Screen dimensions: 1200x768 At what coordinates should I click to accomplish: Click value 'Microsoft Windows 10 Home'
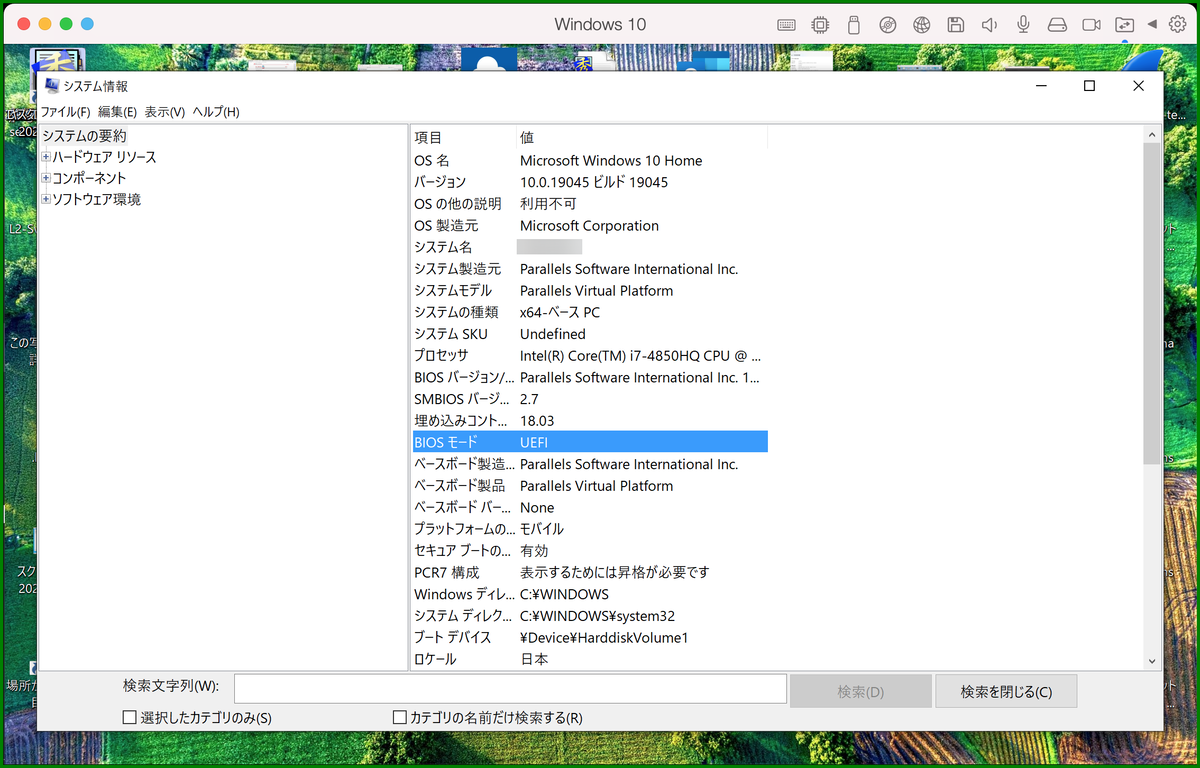coord(611,160)
